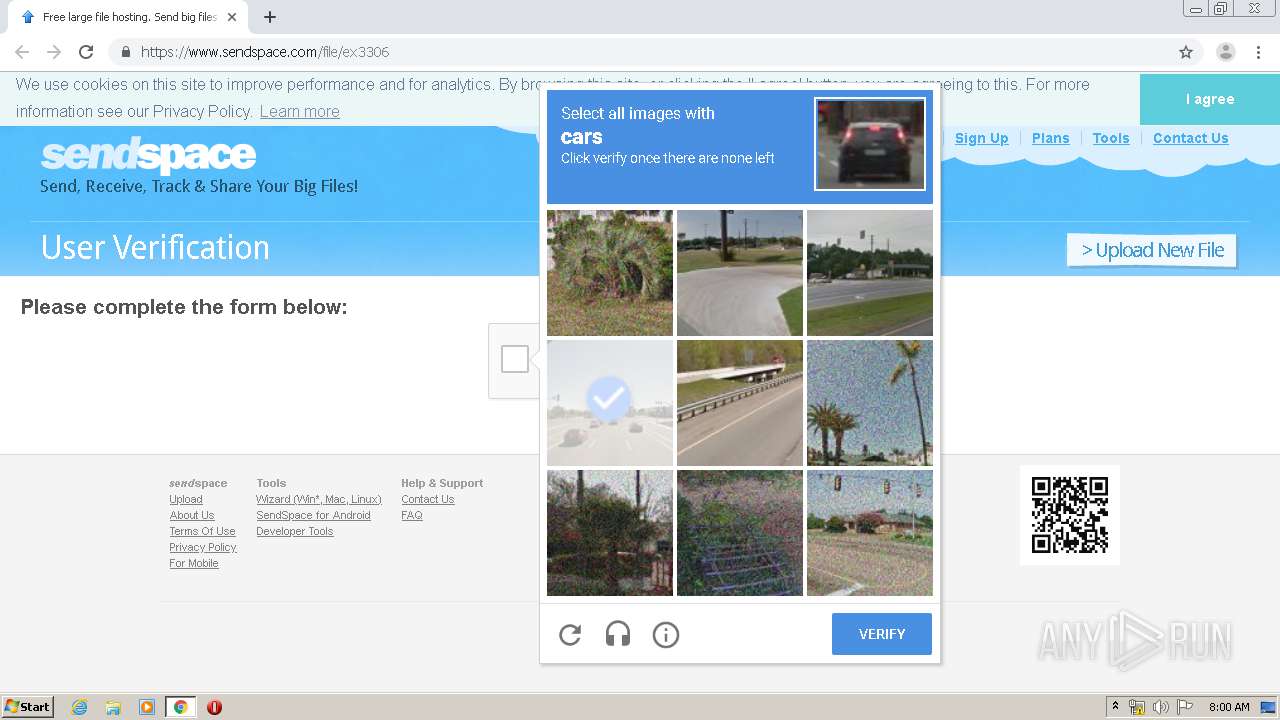
Task: Select dark hedge with fence tile
Action: [610, 533]
